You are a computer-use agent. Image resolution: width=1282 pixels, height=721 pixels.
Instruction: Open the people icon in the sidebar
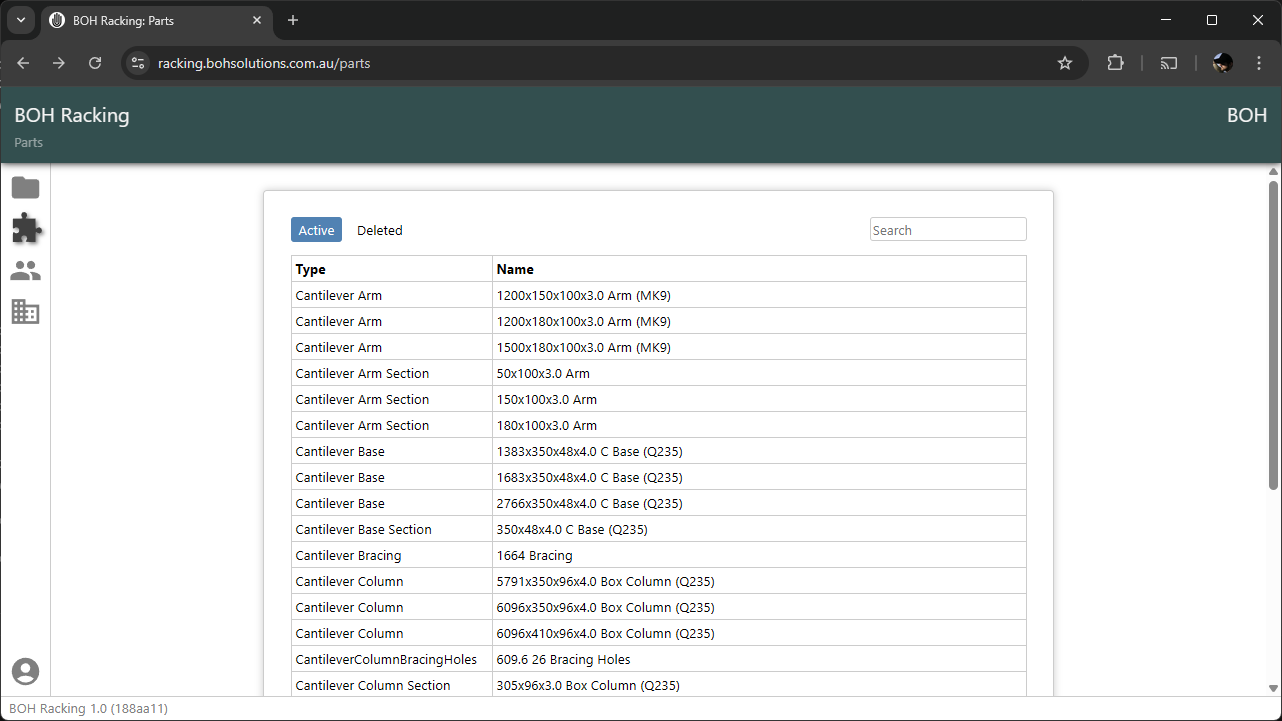click(25, 271)
